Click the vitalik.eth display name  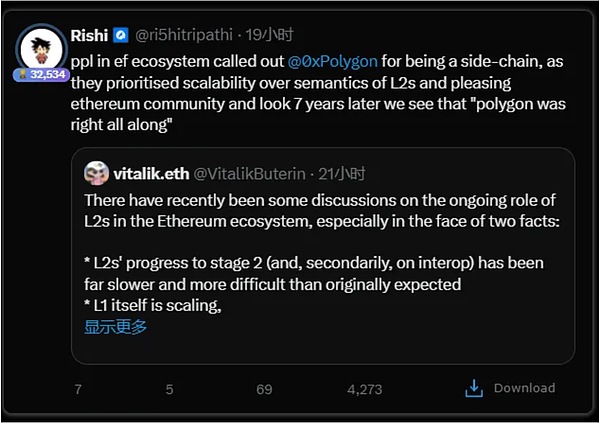(146, 172)
